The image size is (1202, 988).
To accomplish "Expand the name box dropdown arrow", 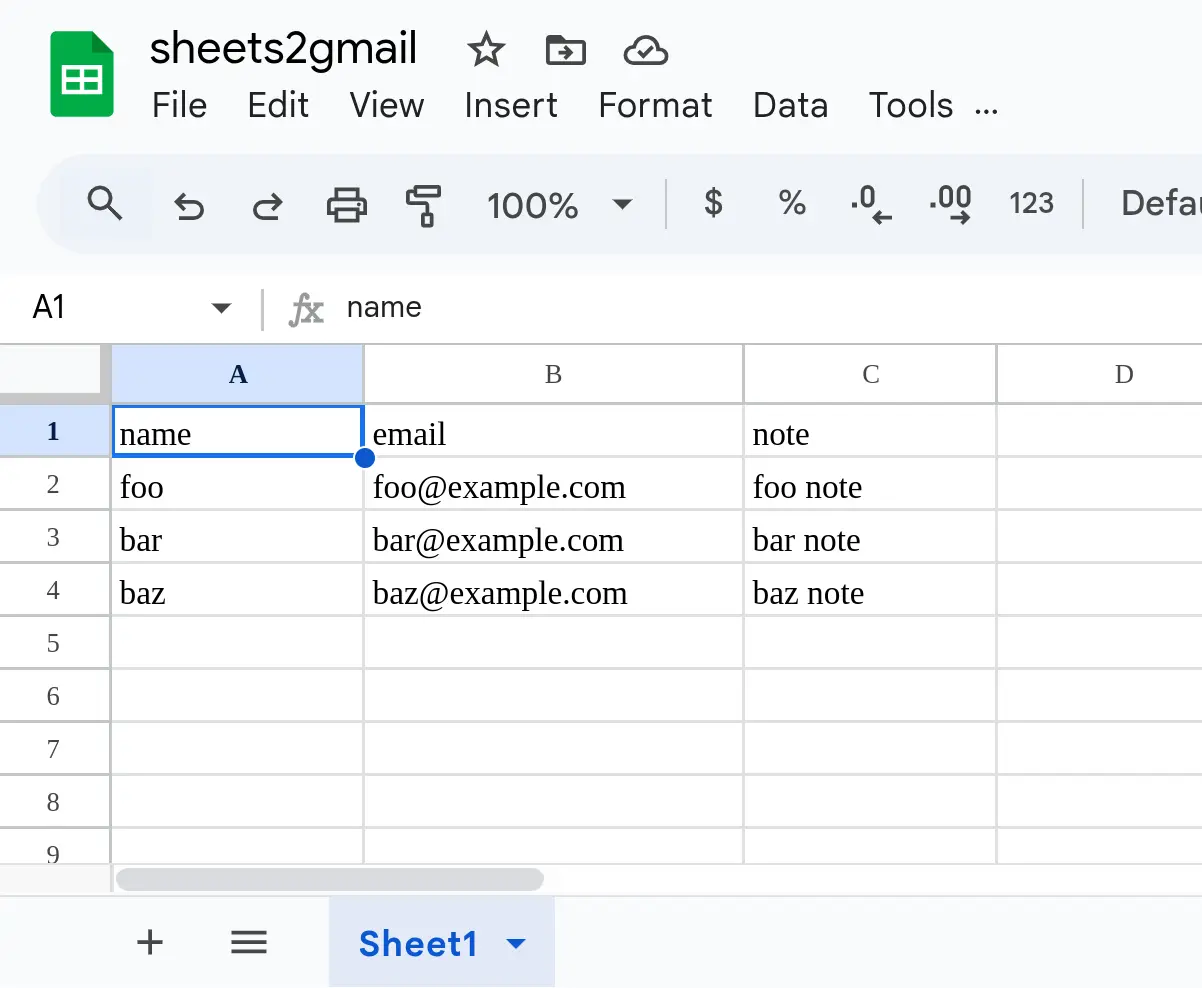I will click(x=222, y=308).
